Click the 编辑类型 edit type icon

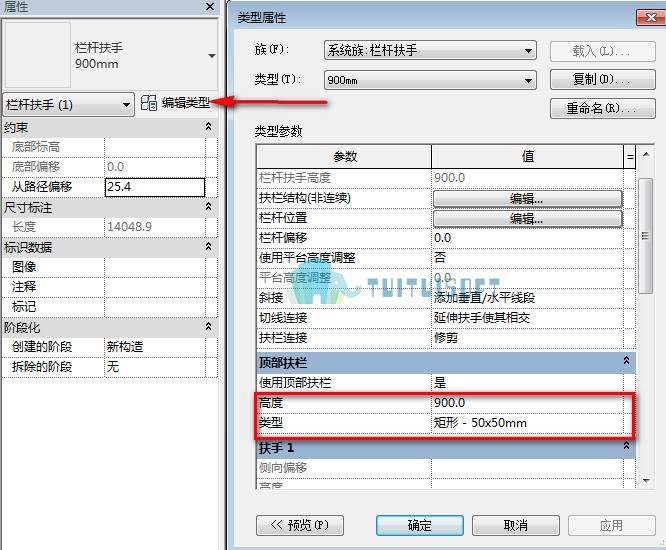click(149, 103)
